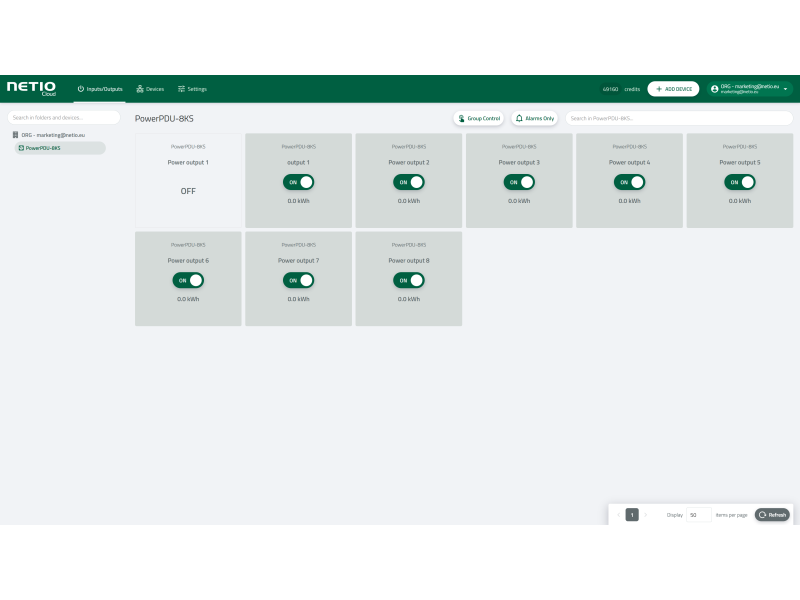Switch to the Devices tab

tap(150, 89)
